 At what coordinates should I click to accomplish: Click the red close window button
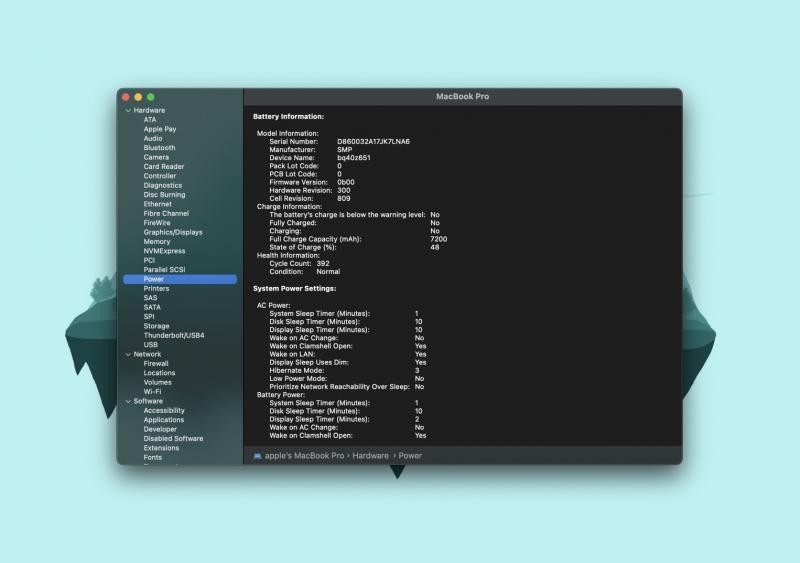point(126,97)
